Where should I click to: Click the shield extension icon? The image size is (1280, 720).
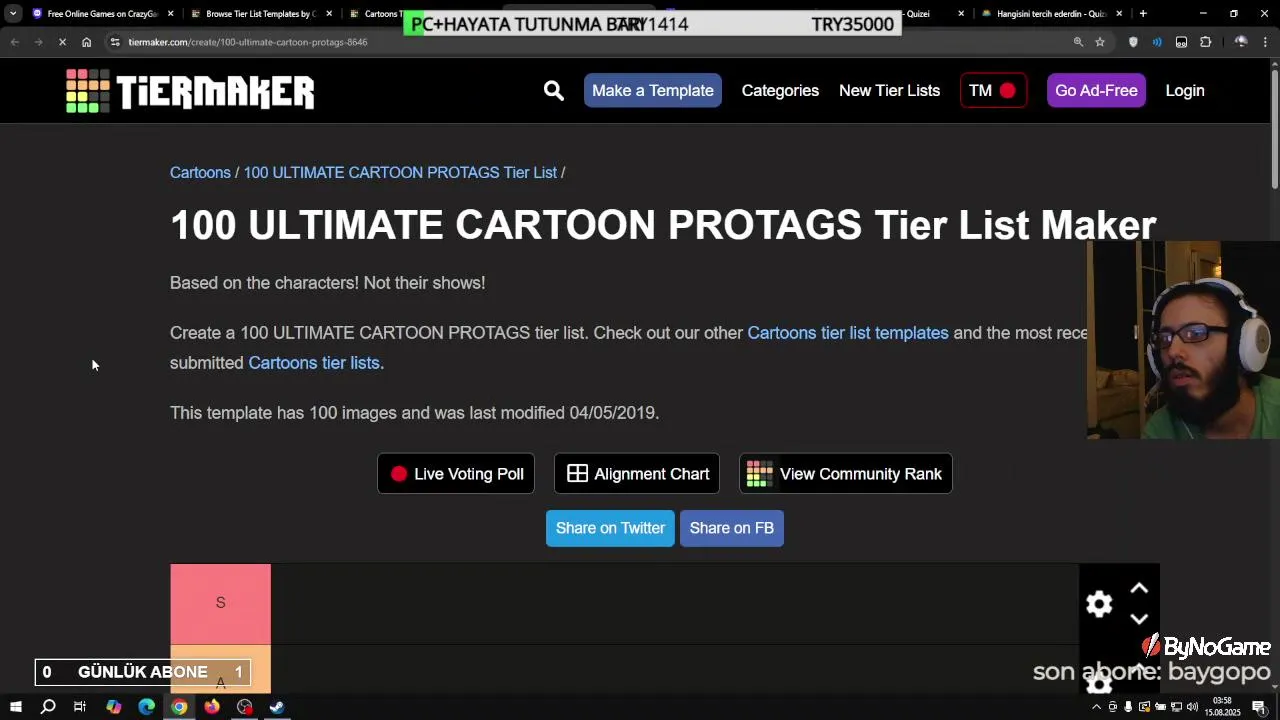coord(1133,42)
